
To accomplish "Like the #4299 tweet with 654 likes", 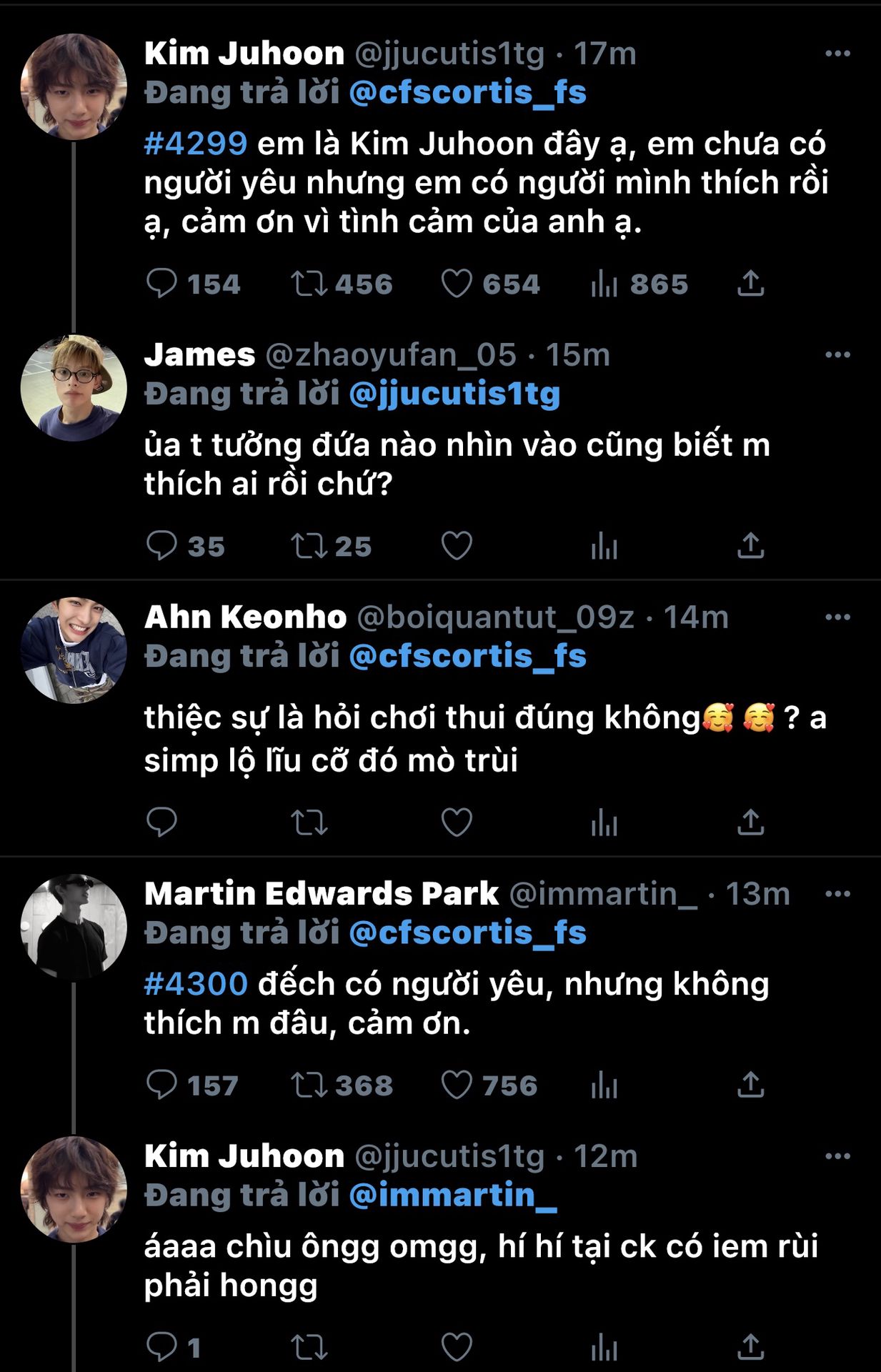I will [457, 284].
